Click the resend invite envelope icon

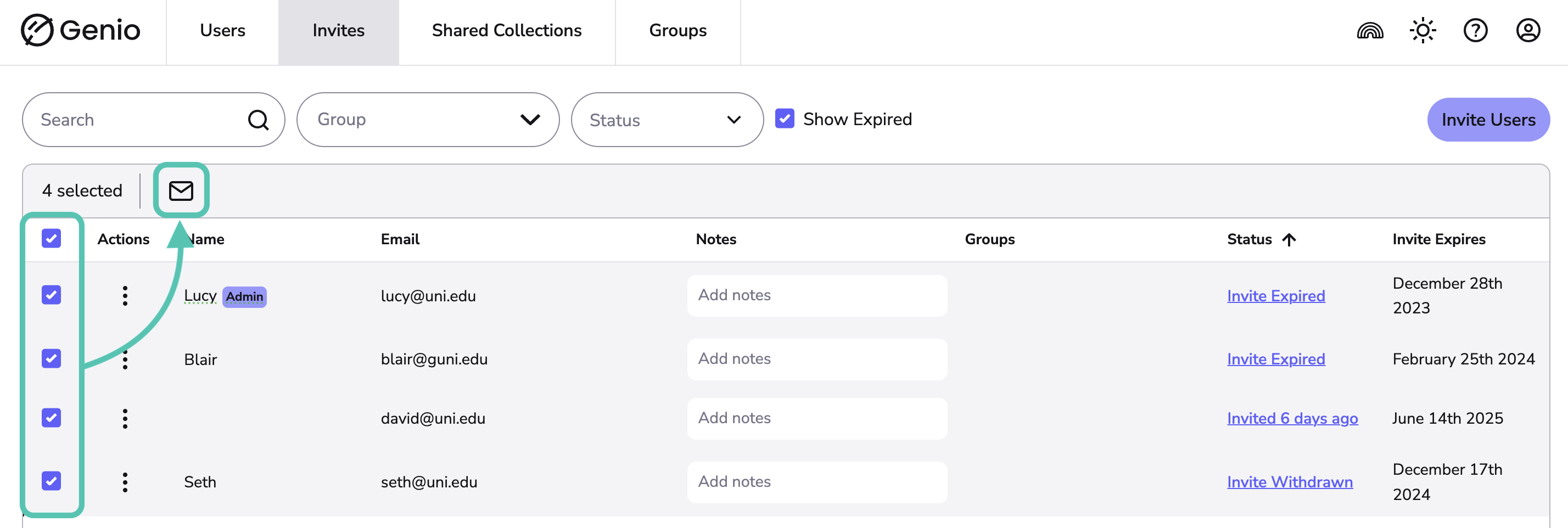click(x=181, y=191)
